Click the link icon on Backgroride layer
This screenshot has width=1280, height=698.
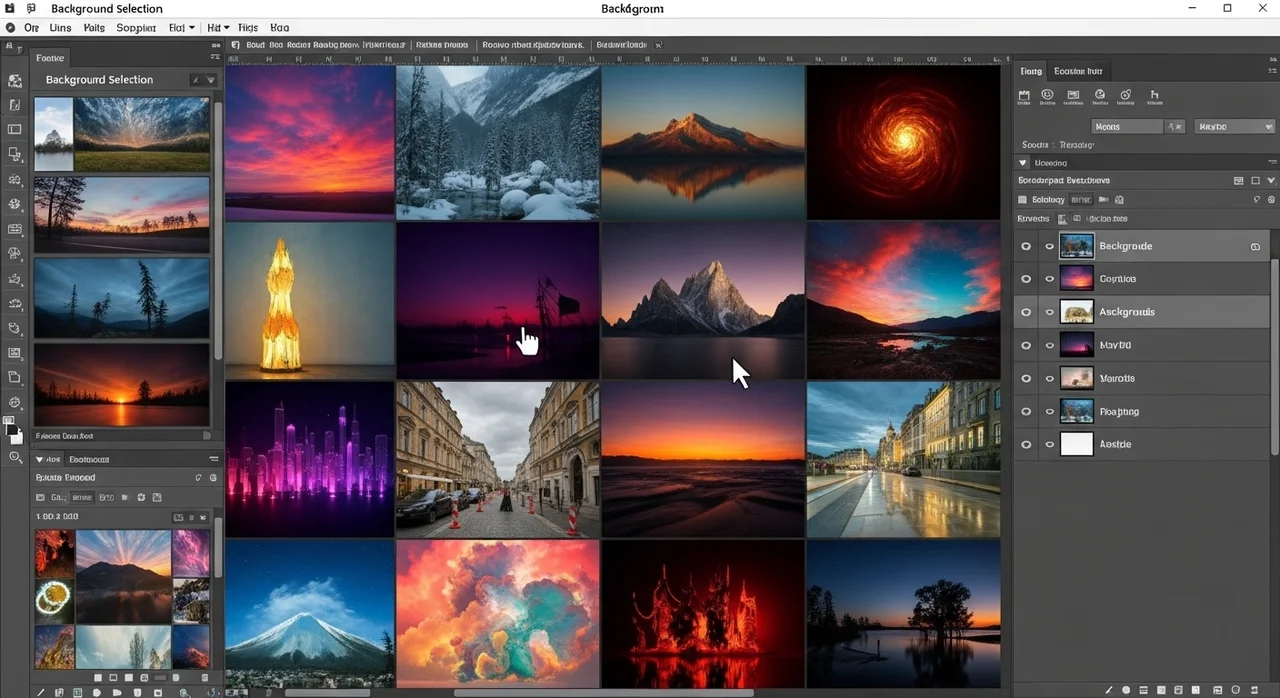1255,246
